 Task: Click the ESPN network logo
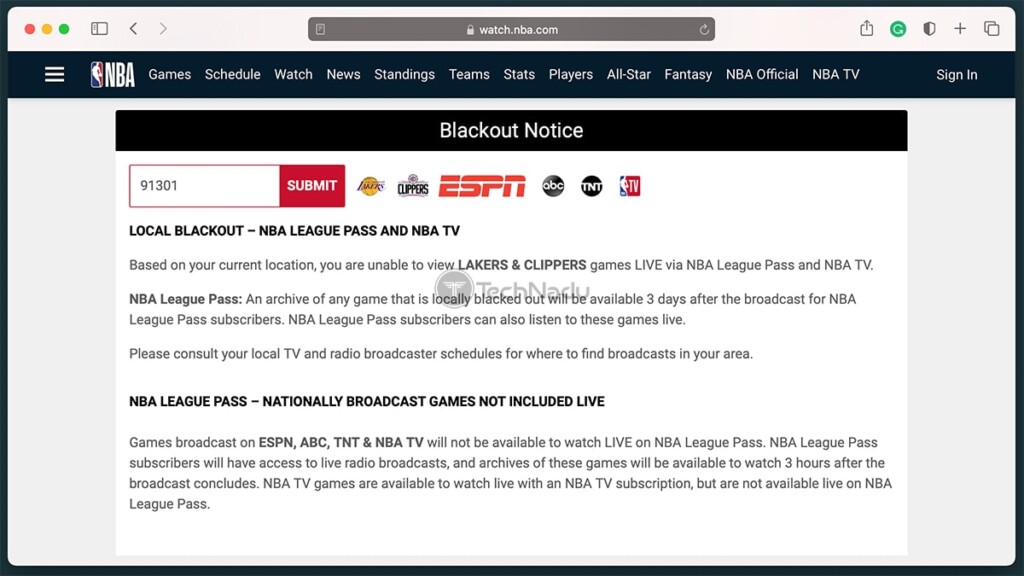coord(482,186)
